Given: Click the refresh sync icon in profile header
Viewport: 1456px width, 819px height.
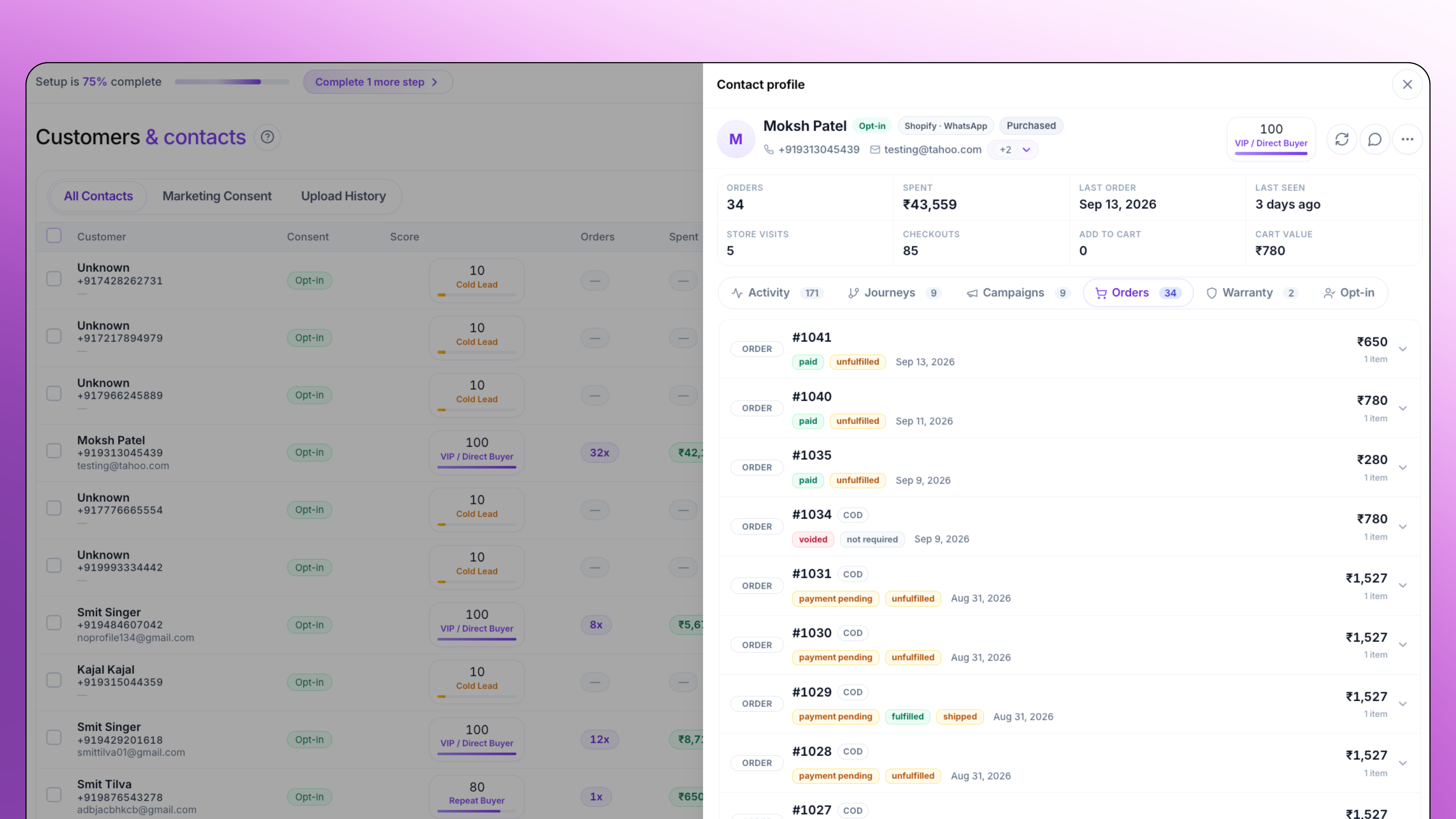Looking at the screenshot, I should (1342, 139).
